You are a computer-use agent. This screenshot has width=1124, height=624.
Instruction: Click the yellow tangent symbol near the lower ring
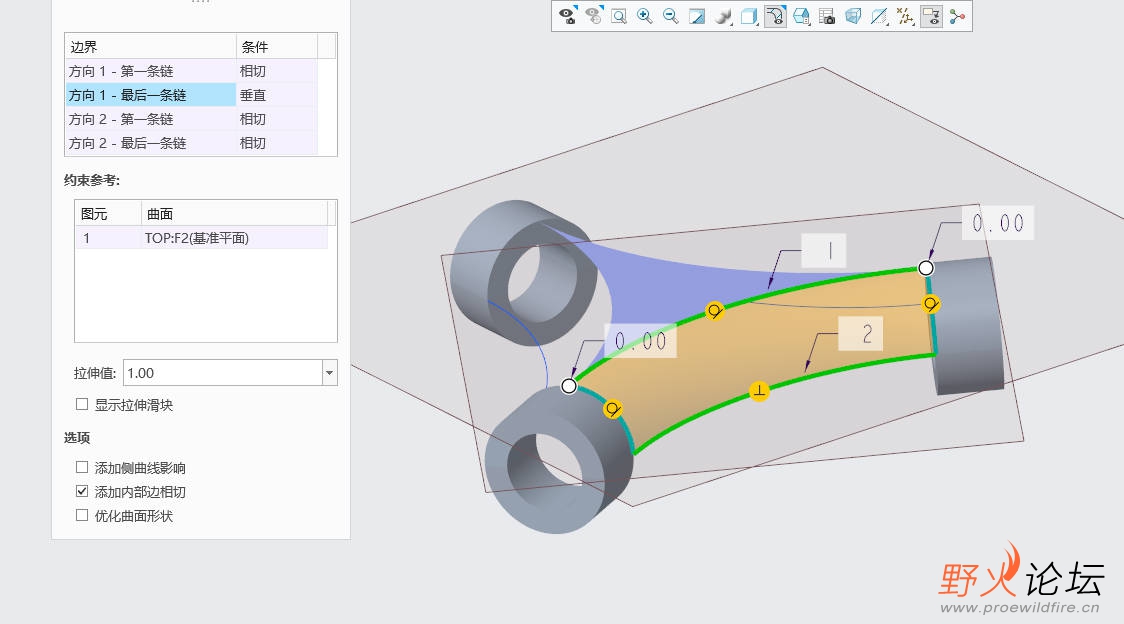613,409
